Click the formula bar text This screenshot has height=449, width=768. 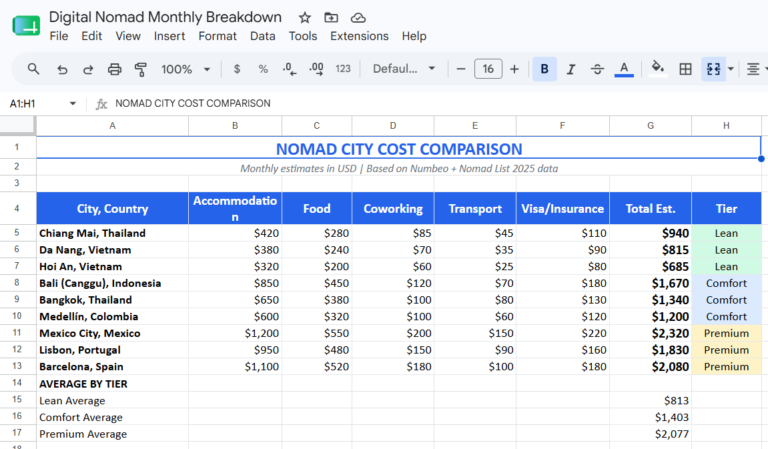click(x=193, y=103)
